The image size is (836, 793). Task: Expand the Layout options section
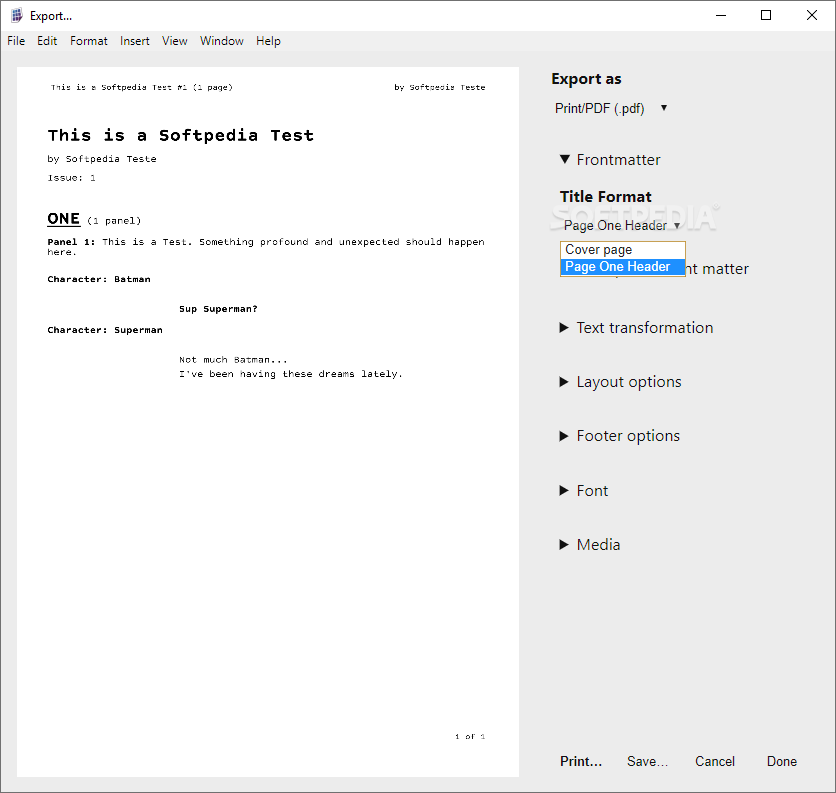[x=620, y=382]
